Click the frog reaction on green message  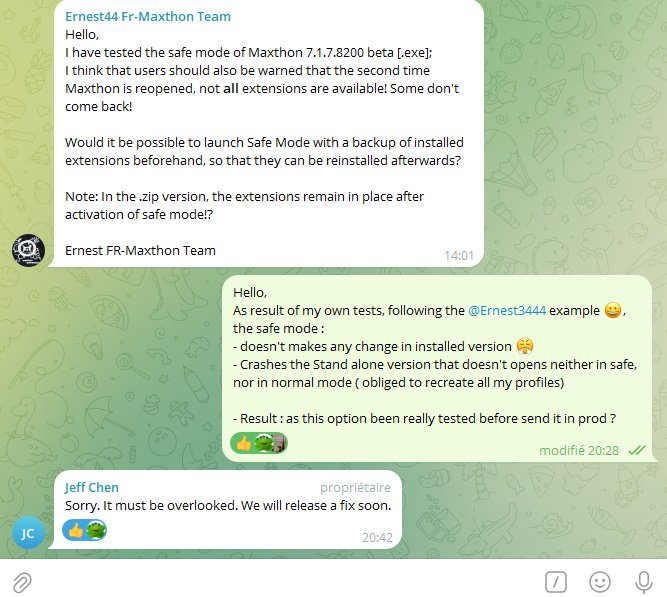click(x=263, y=443)
